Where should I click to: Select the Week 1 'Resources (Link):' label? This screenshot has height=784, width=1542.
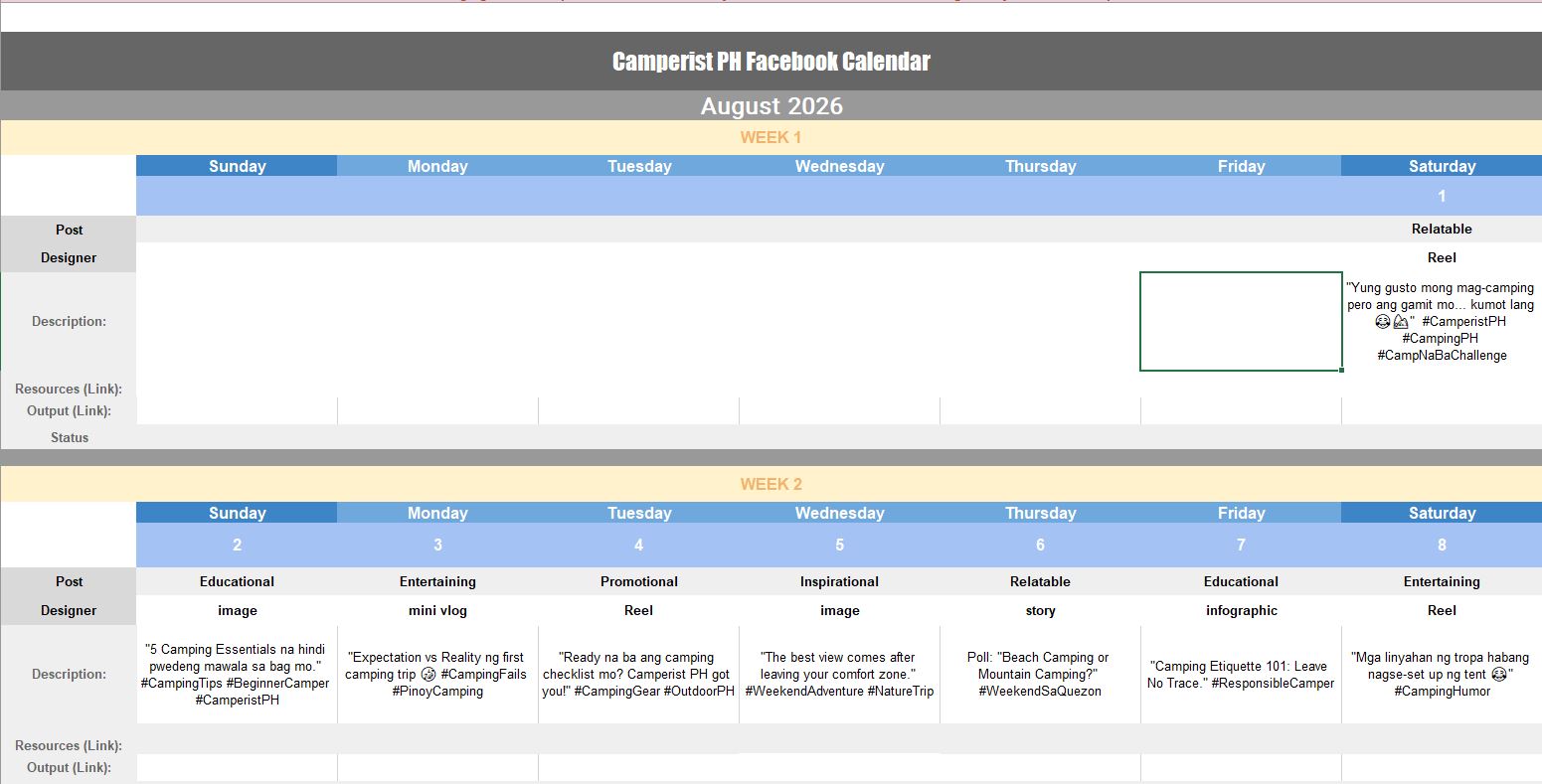pyautogui.click(x=69, y=389)
